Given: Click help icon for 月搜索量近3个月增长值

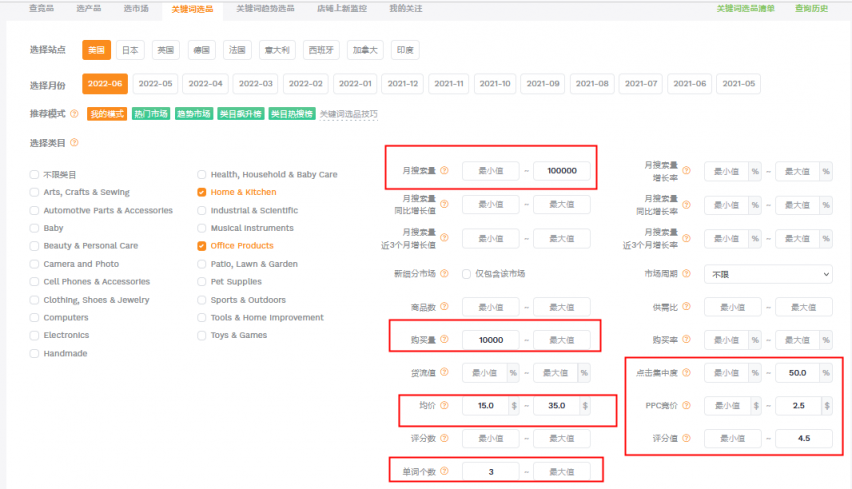Looking at the screenshot, I should [444, 237].
